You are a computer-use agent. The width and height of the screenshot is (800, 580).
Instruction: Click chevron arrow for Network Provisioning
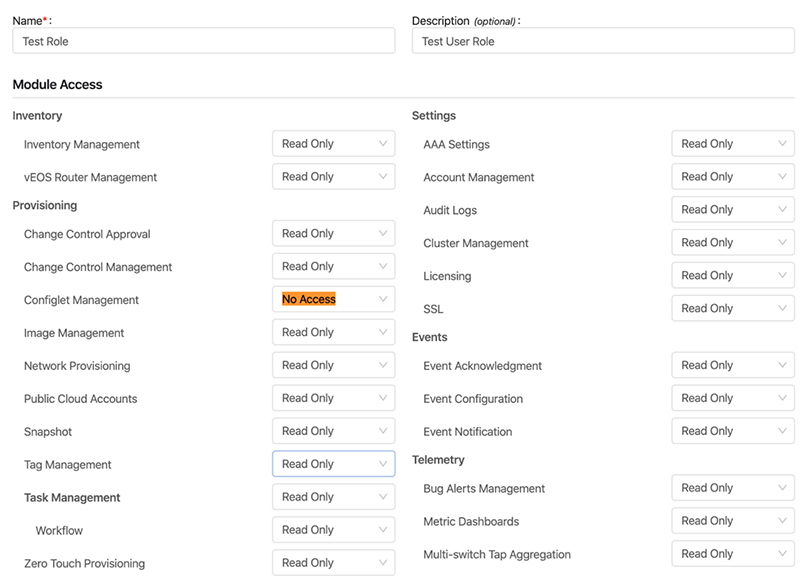pos(383,365)
